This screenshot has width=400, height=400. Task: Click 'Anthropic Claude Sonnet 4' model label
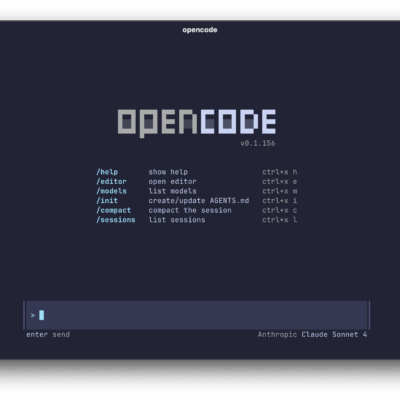(x=313, y=335)
